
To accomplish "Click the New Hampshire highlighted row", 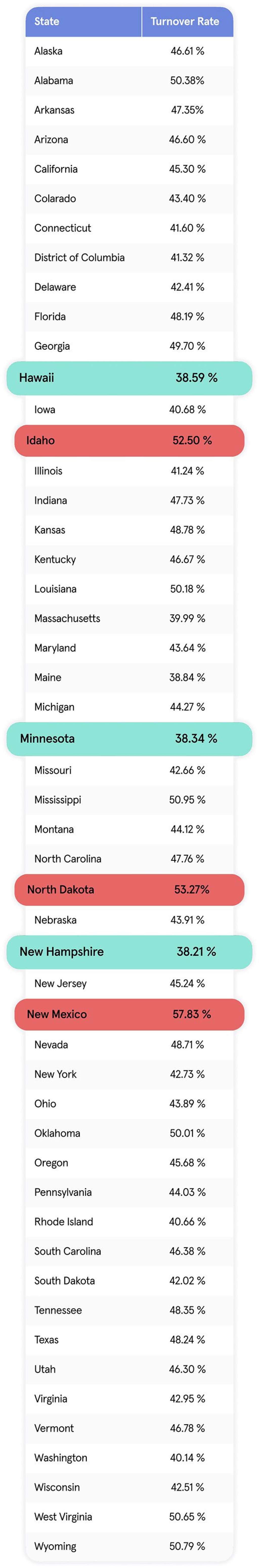I will click(x=129, y=951).
